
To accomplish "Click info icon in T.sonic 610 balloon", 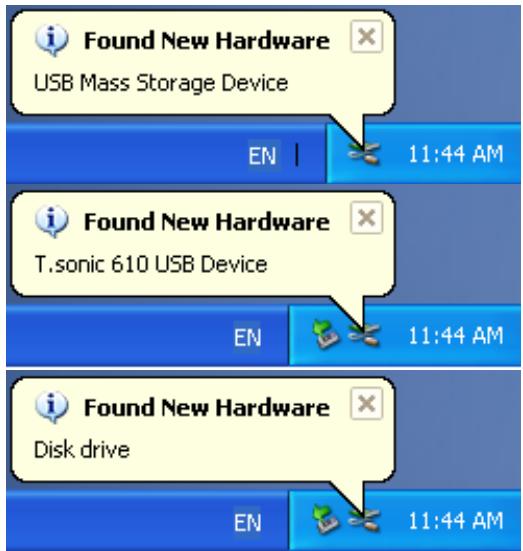I will pos(52,221).
